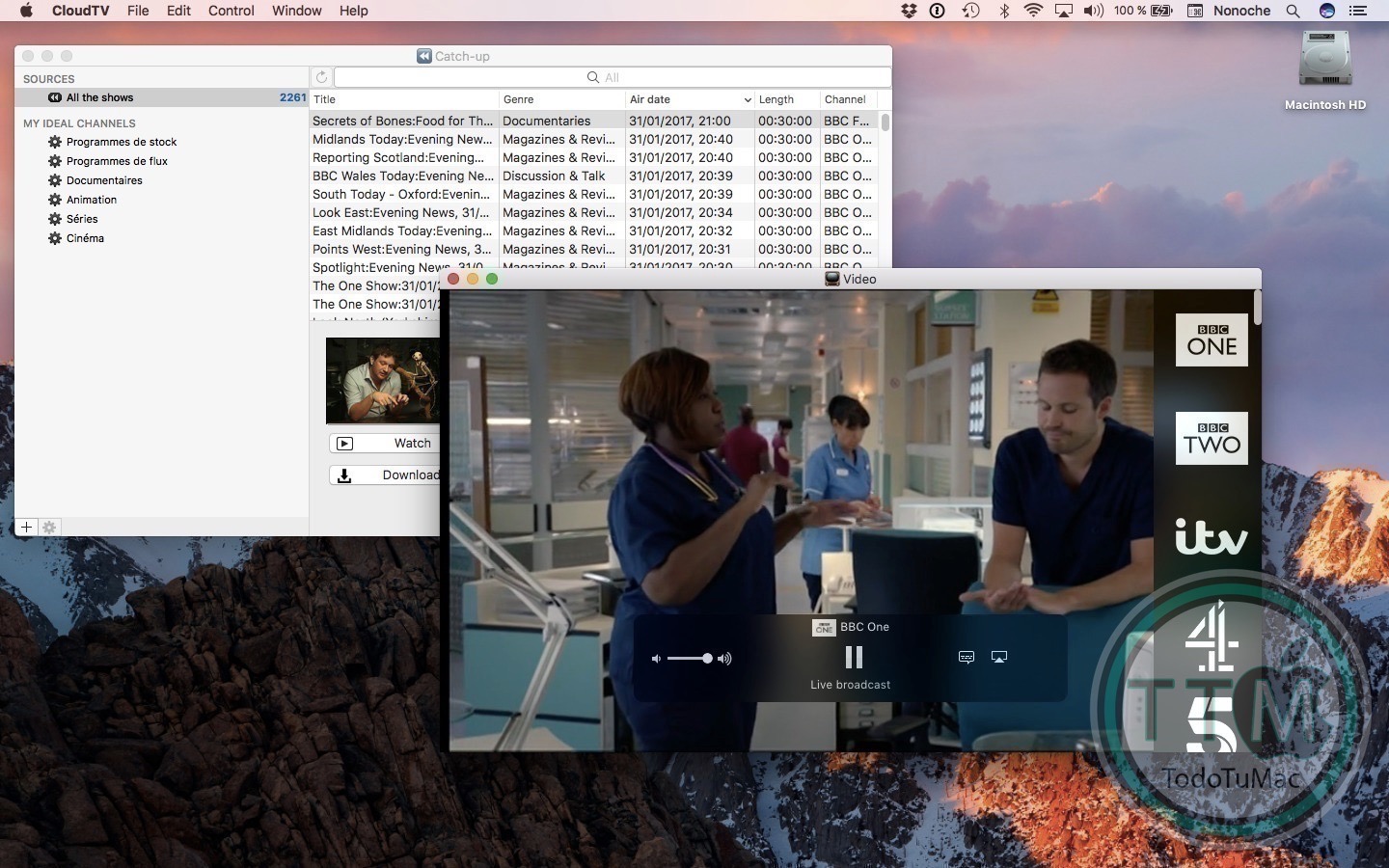Select the Documentaires smart channel
This screenshot has width=1389, height=868.
tap(104, 180)
